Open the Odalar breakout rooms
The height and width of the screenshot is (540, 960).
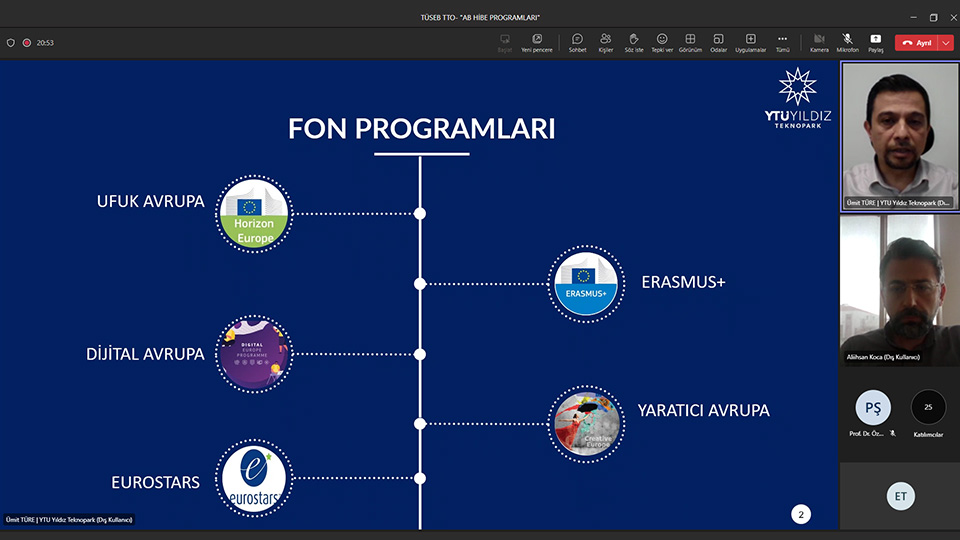[718, 42]
